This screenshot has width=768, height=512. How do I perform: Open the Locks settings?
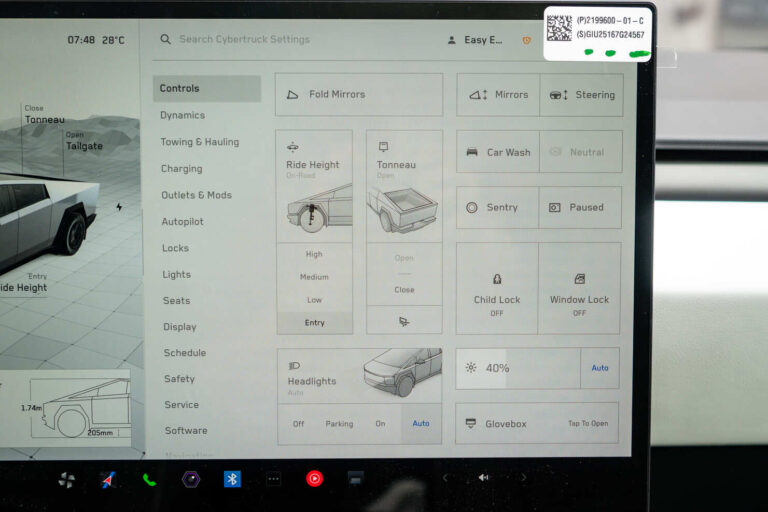[175, 248]
